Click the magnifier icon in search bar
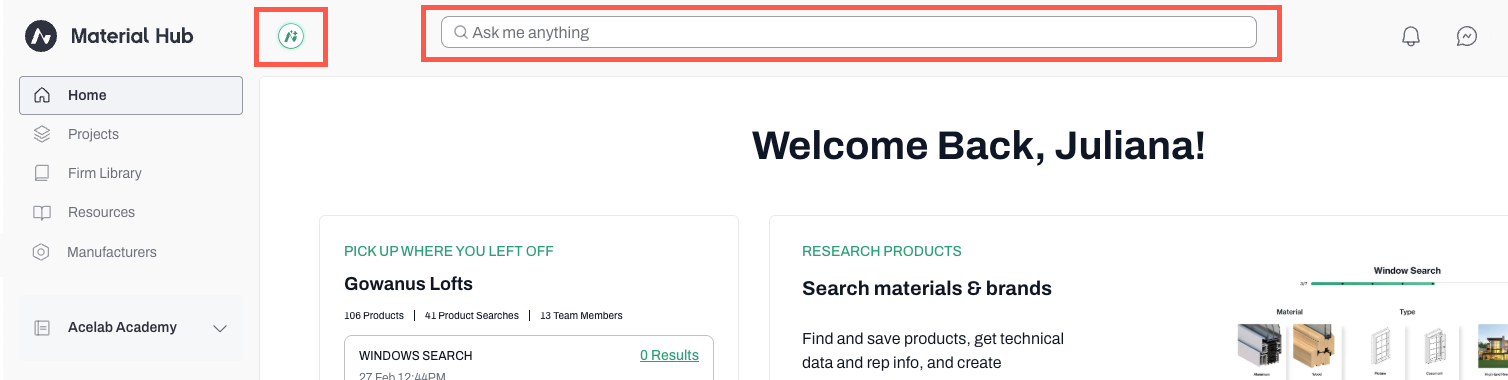The width and height of the screenshot is (1508, 380). 461,32
